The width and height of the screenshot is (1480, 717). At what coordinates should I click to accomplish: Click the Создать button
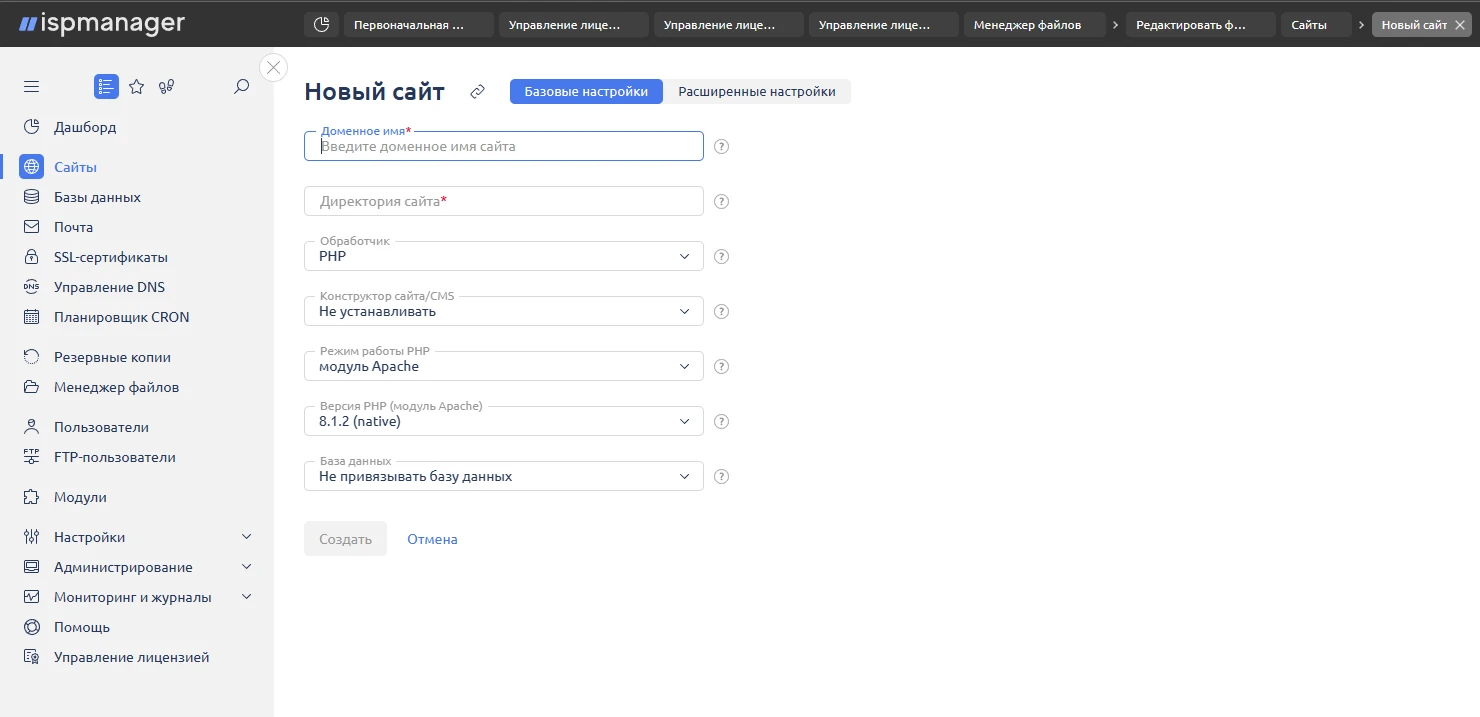click(x=345, y=539)
